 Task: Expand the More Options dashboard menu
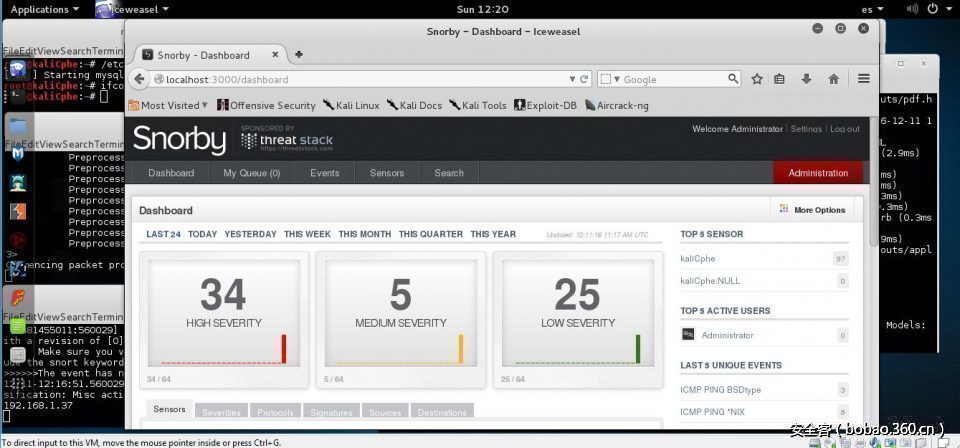tap(812, 210)
